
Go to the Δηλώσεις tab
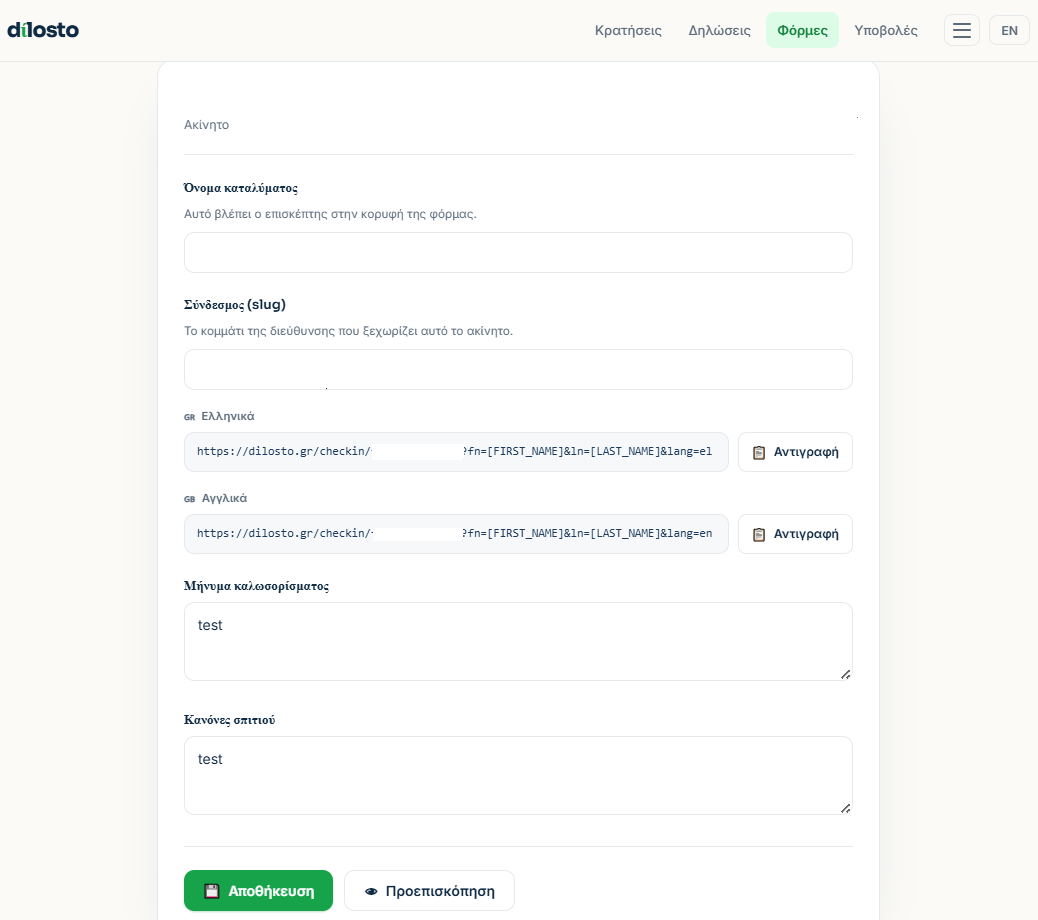coord(719,30)
